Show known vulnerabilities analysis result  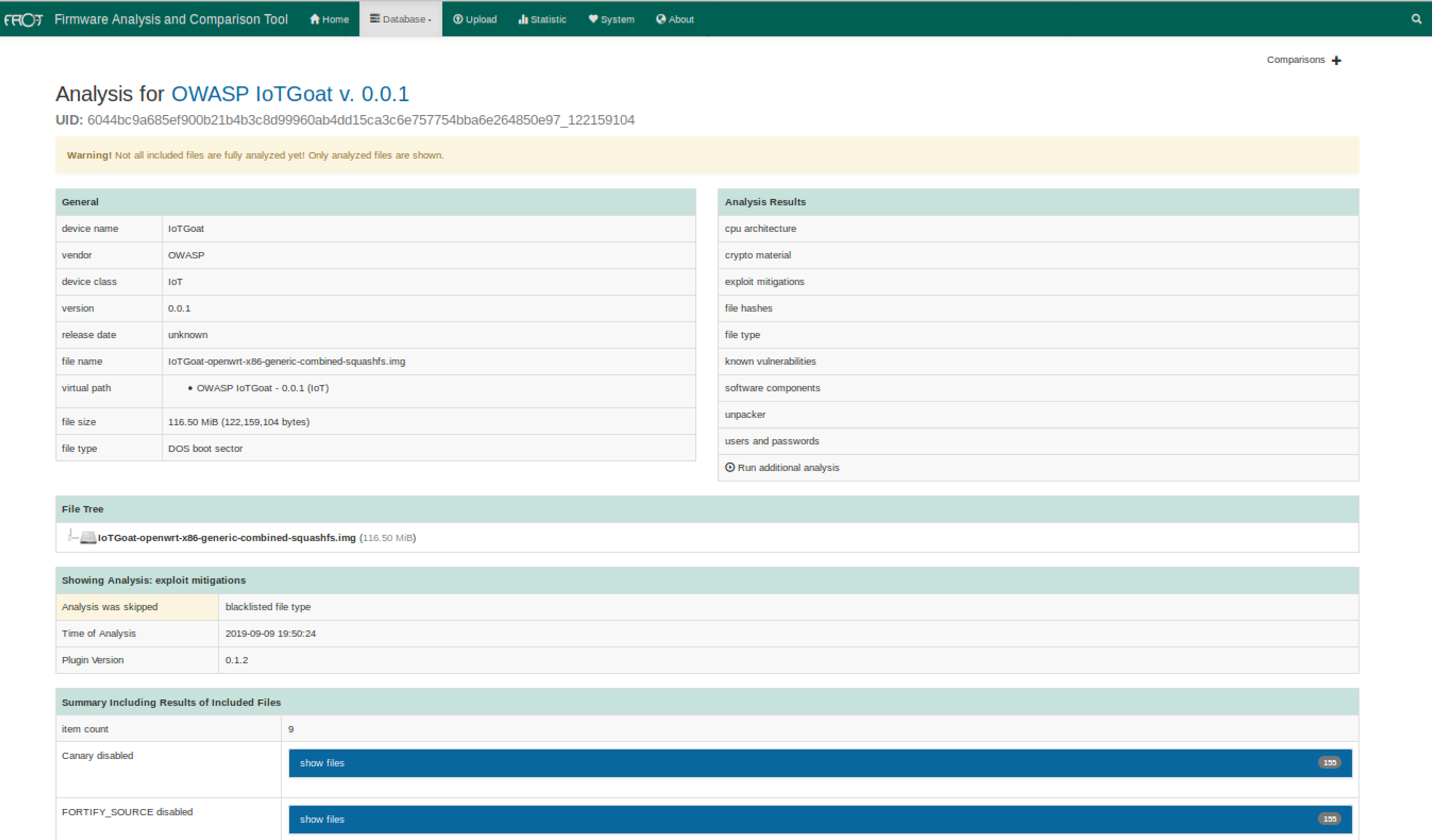click(1038, 361)
